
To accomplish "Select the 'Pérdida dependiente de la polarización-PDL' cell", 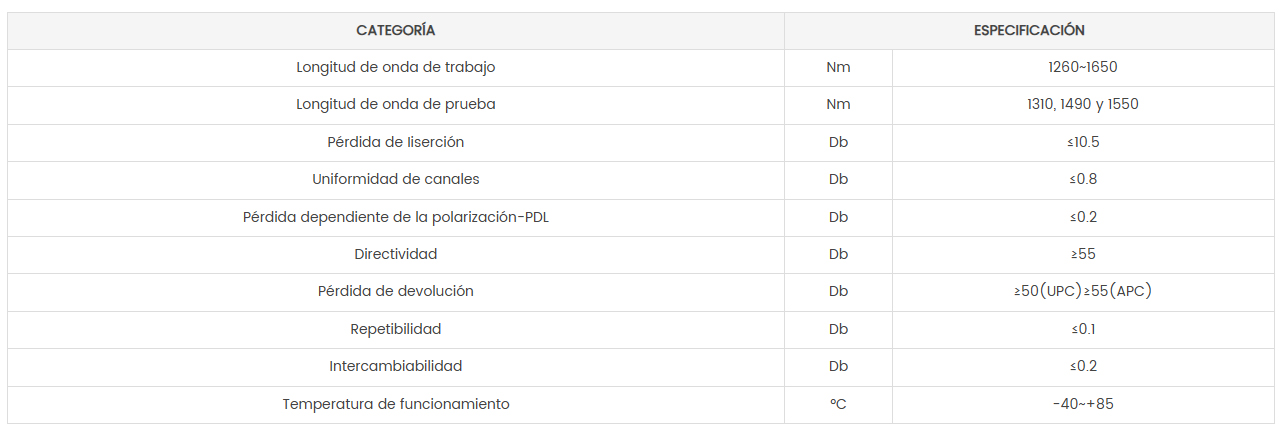I will [x=396, y=218].
